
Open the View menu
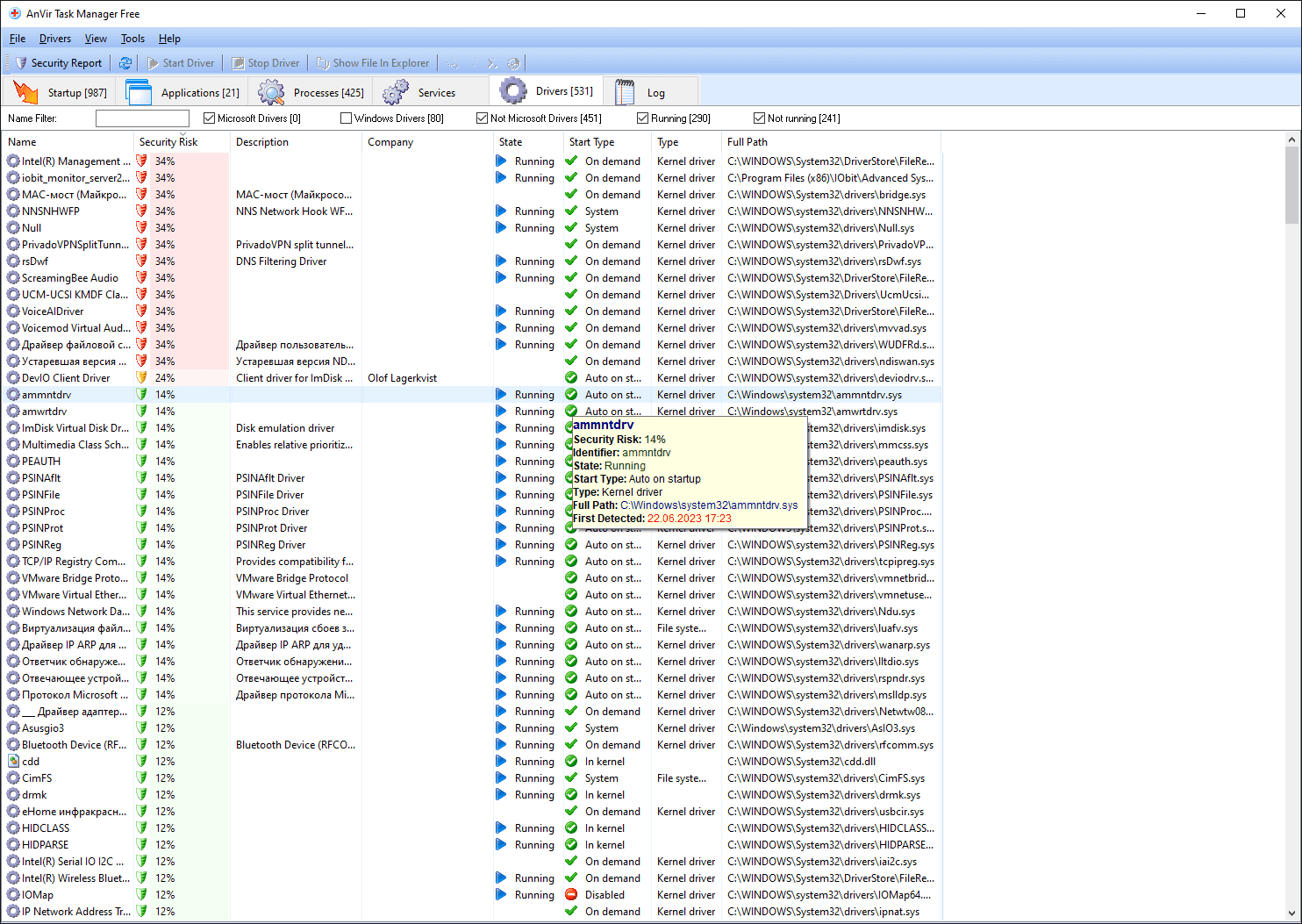click(96, 39)
